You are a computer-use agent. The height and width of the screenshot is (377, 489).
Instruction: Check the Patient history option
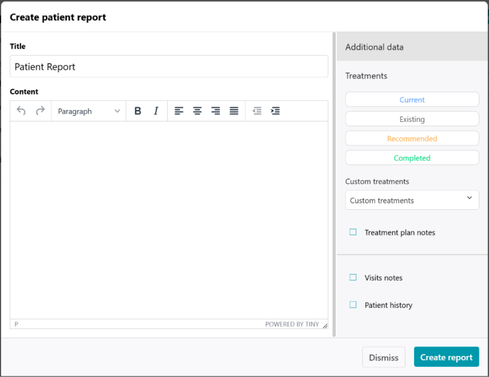click(353, 305)
